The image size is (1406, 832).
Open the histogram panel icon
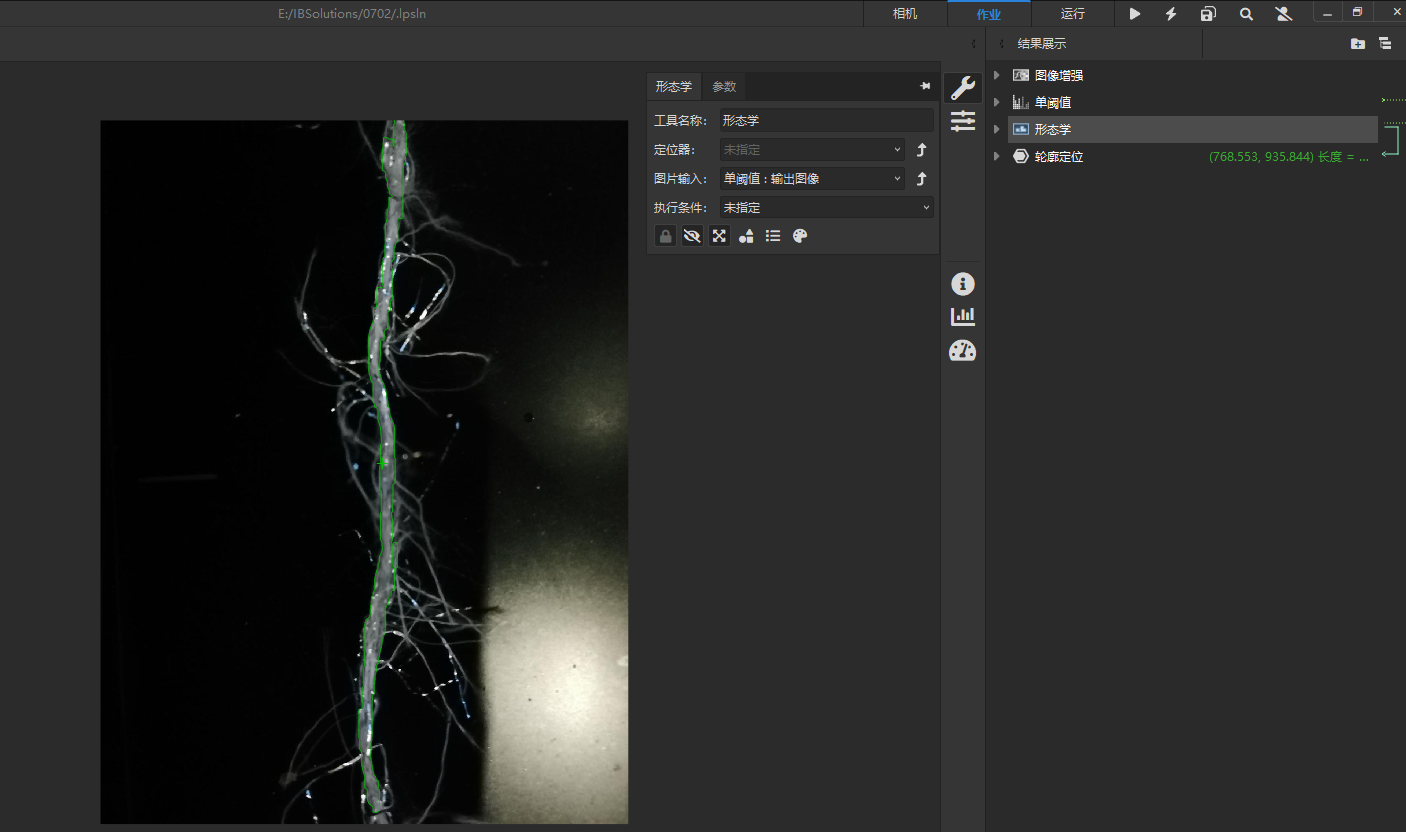pyautogui.click(x=962, y=315)
